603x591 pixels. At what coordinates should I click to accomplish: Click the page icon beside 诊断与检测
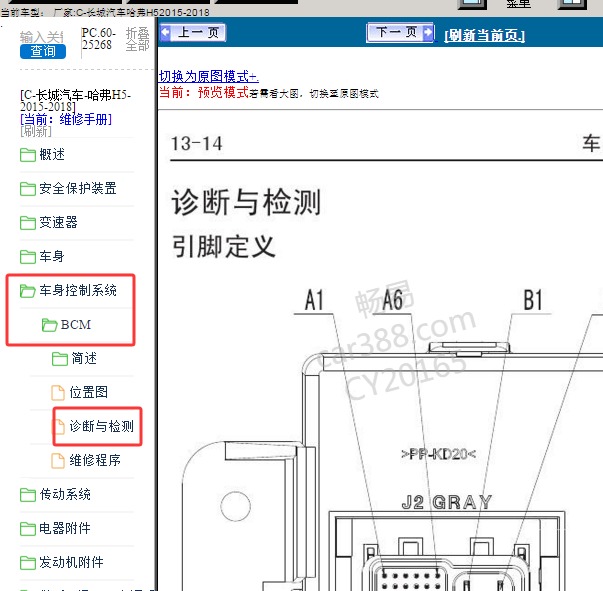tap(60, 426)
